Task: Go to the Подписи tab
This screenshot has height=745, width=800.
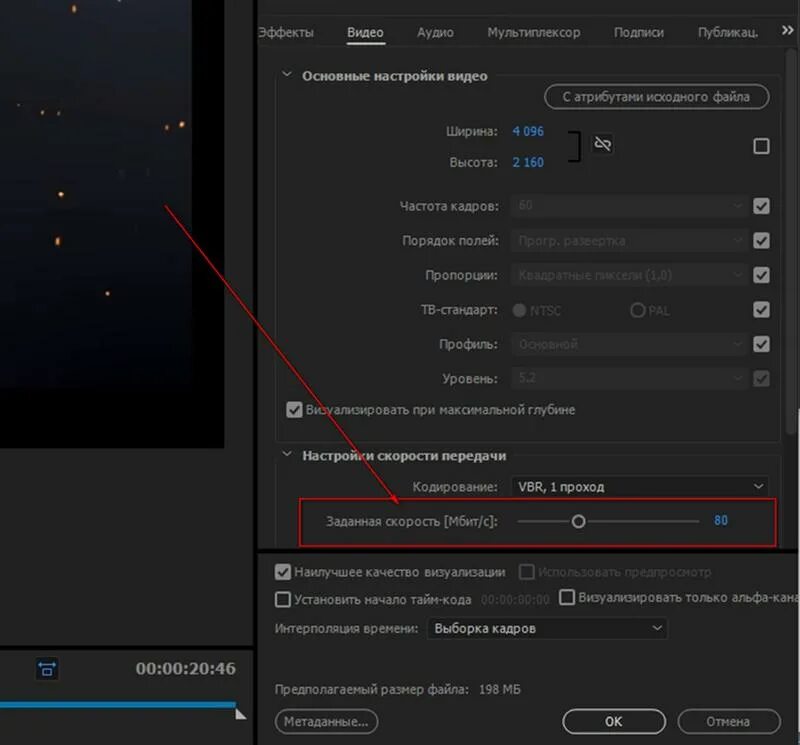Action: tap(638, 32)
